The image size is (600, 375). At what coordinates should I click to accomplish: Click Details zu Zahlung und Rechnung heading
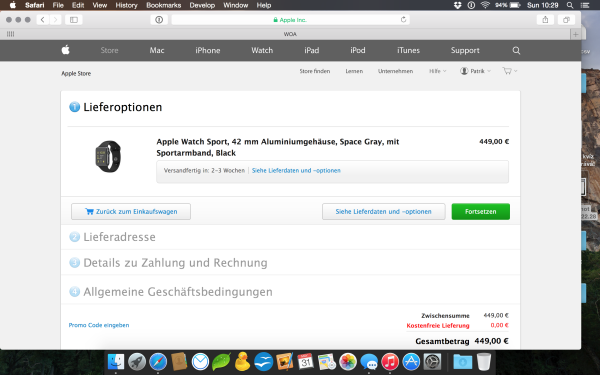(175, 263)
